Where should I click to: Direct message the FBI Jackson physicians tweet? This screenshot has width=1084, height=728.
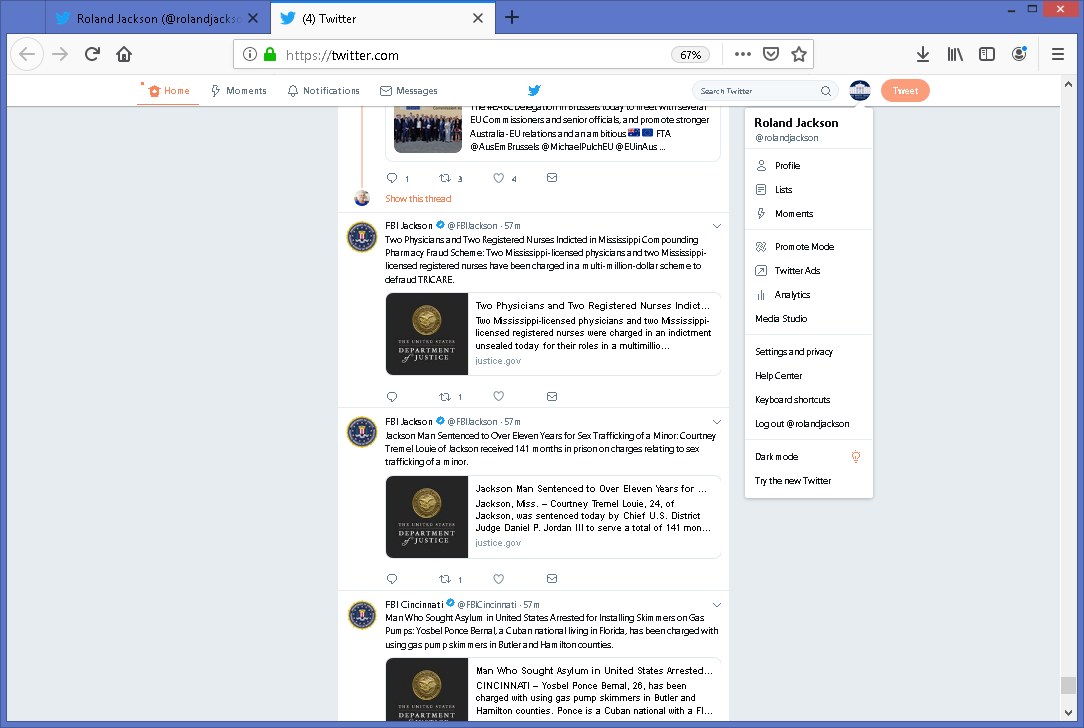(552, 397)
